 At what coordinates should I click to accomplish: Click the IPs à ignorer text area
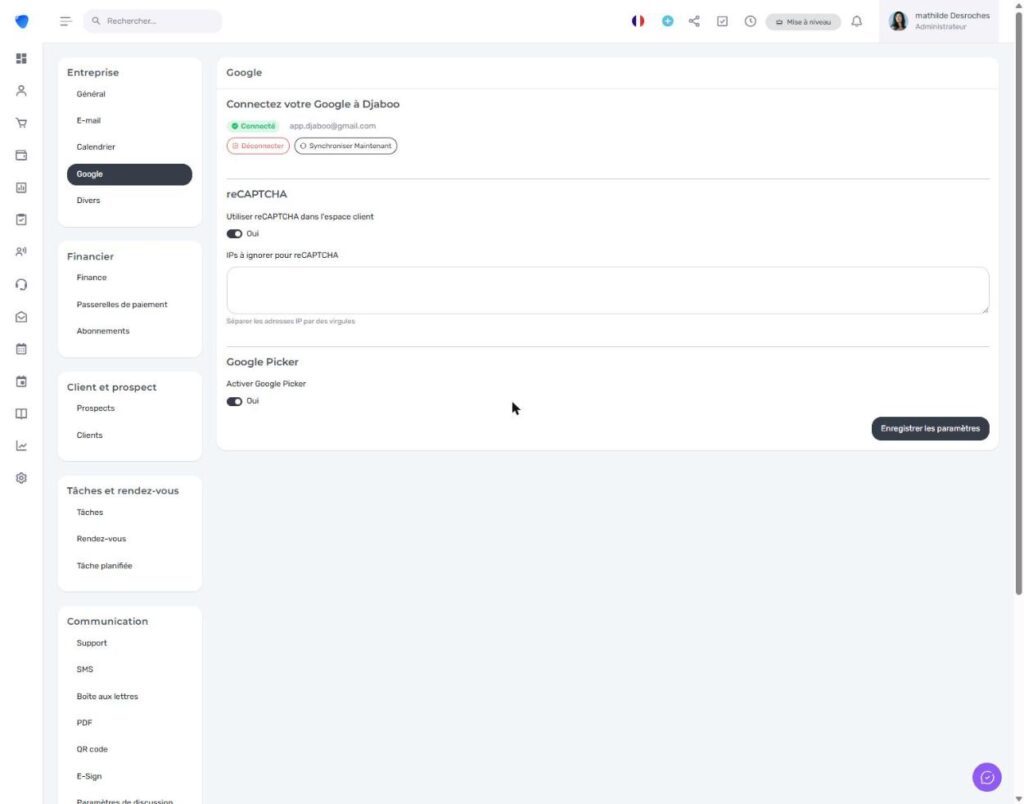point(607,290)
